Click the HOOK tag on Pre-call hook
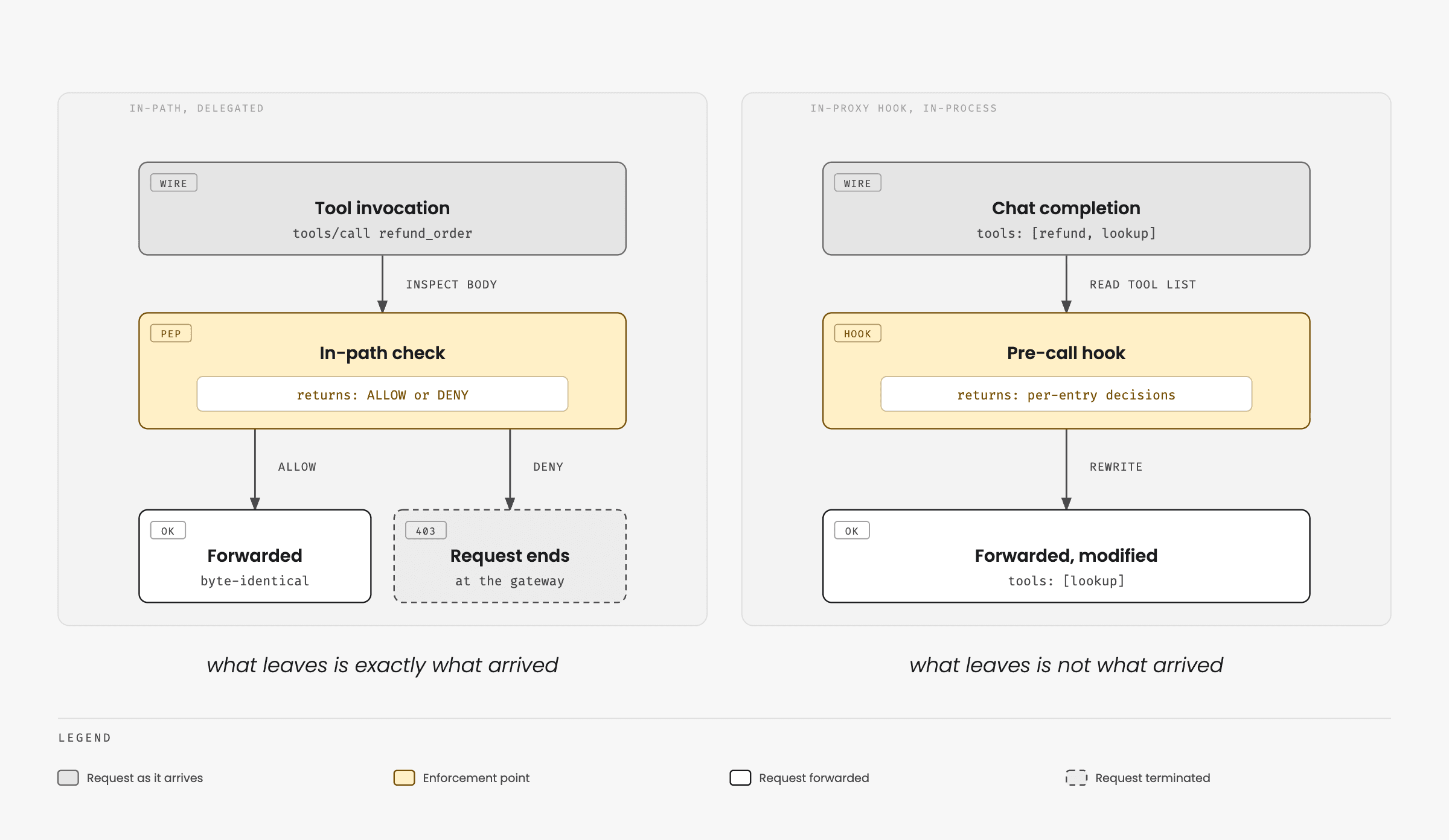1449x840 pixels. pos(857,333)
